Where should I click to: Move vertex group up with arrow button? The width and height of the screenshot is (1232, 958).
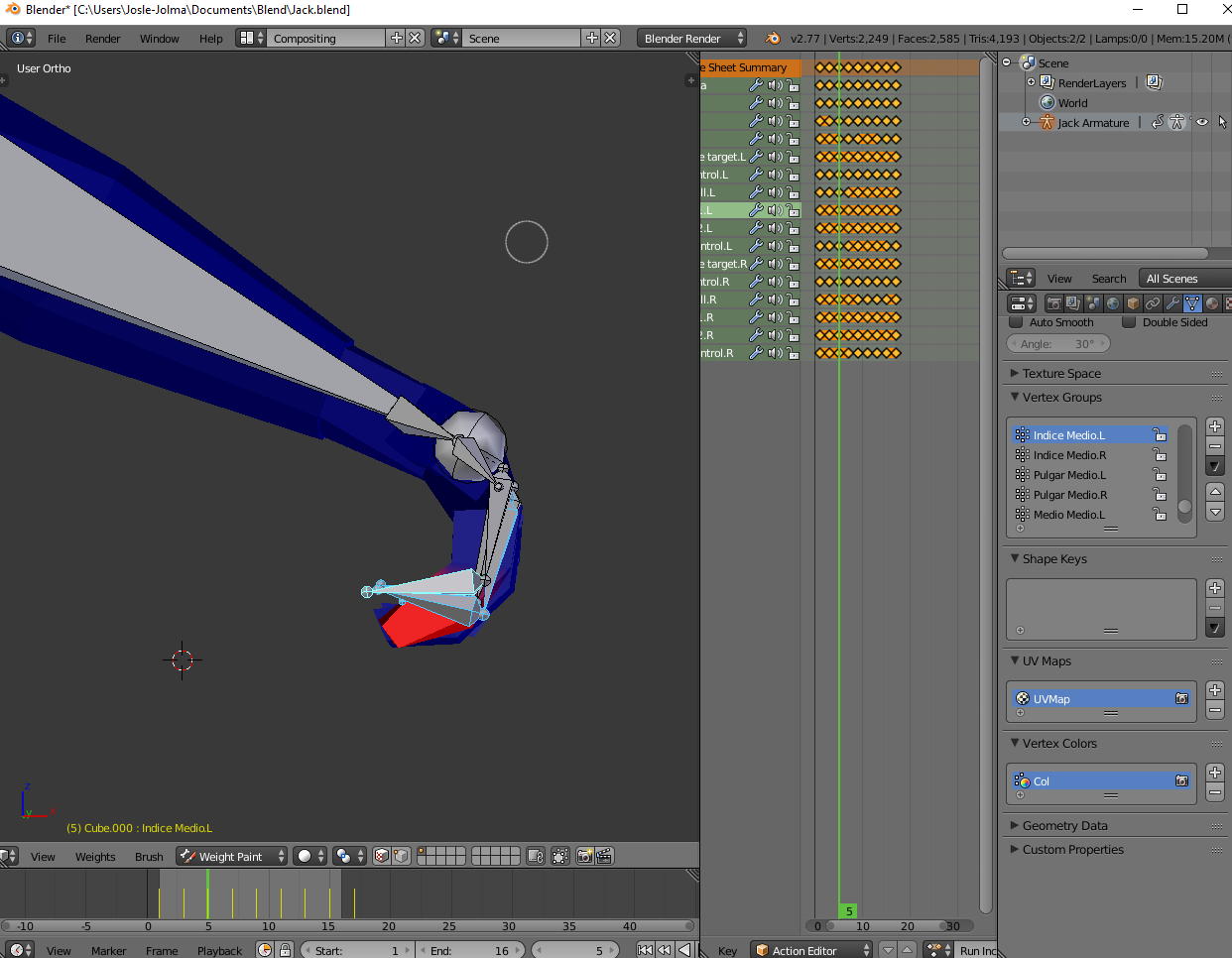[1215, 492]
